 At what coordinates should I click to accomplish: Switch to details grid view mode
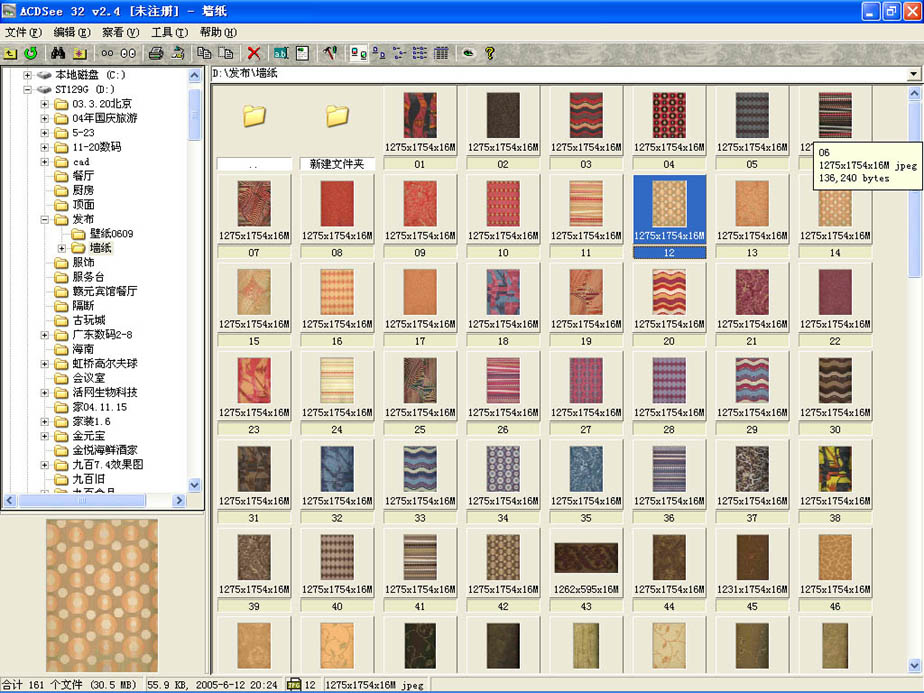tap(441, 53)
